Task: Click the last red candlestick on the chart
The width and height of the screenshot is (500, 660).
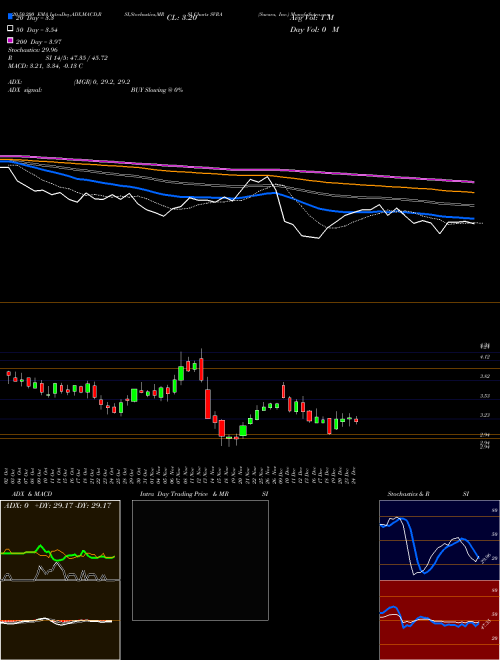Action: coord(356,420)
